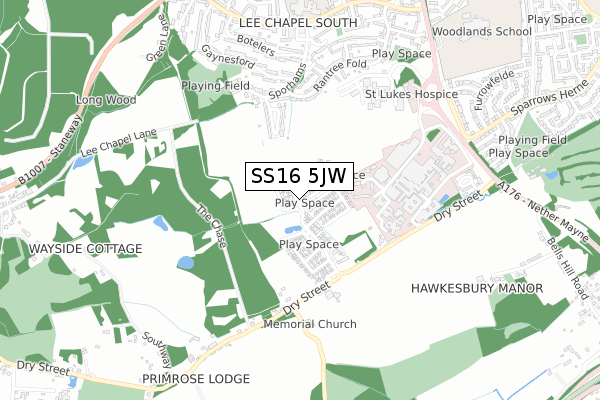Click the Sparrows Herne road label

click(x=550, y=97)
